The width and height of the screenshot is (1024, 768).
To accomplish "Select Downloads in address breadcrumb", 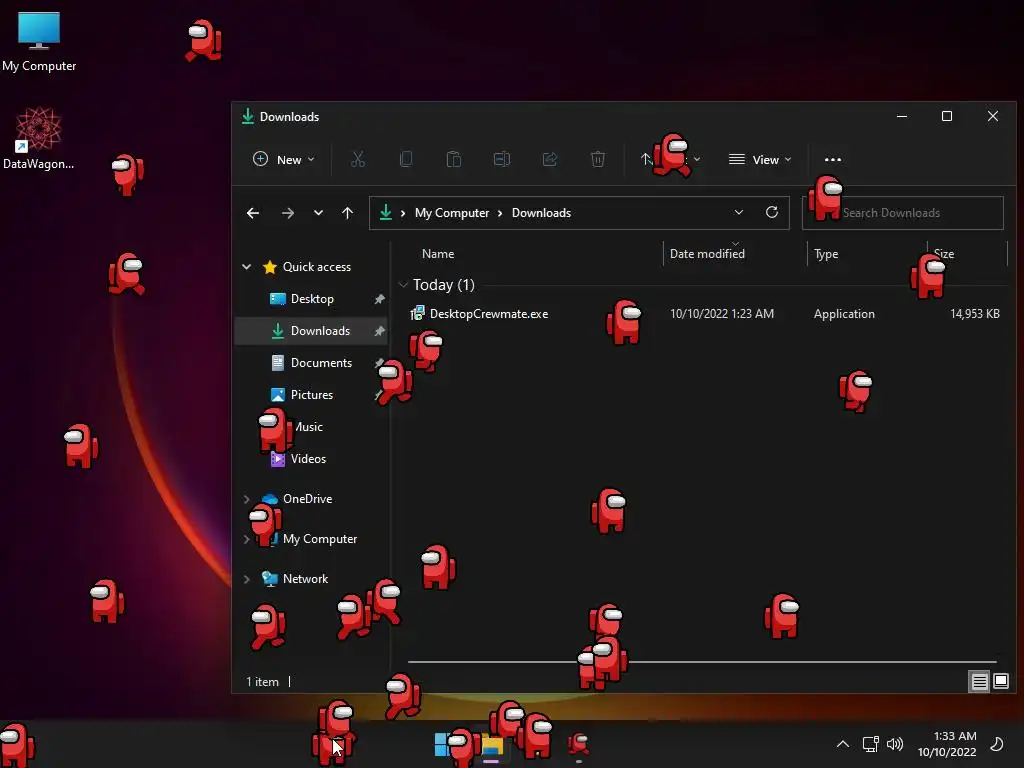I will coord(541,213).
